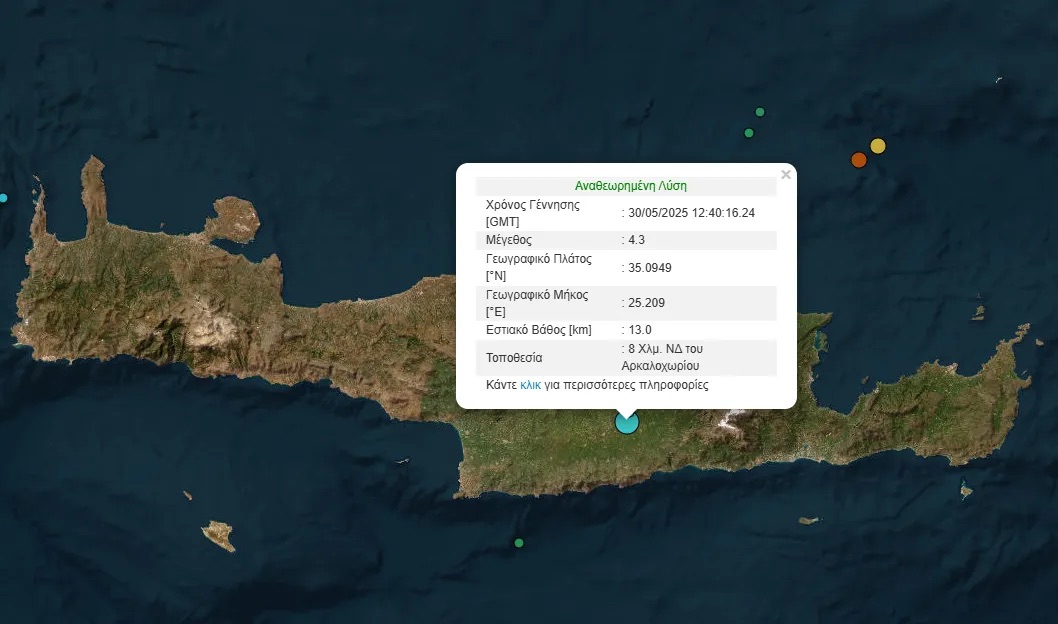Click the "Αναθεωρημένη Λύση" popup header
Screen dimensions: 1058x624
630,186
